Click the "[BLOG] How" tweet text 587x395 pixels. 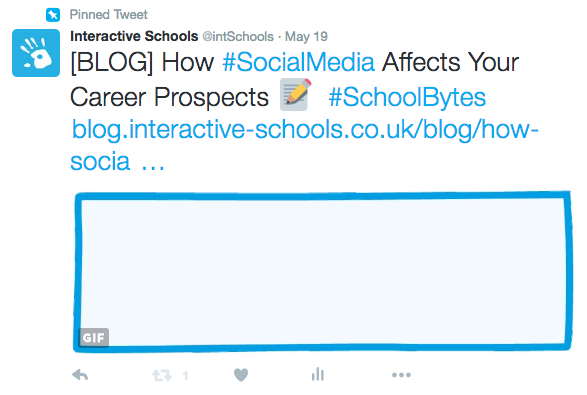click(142, 62)
